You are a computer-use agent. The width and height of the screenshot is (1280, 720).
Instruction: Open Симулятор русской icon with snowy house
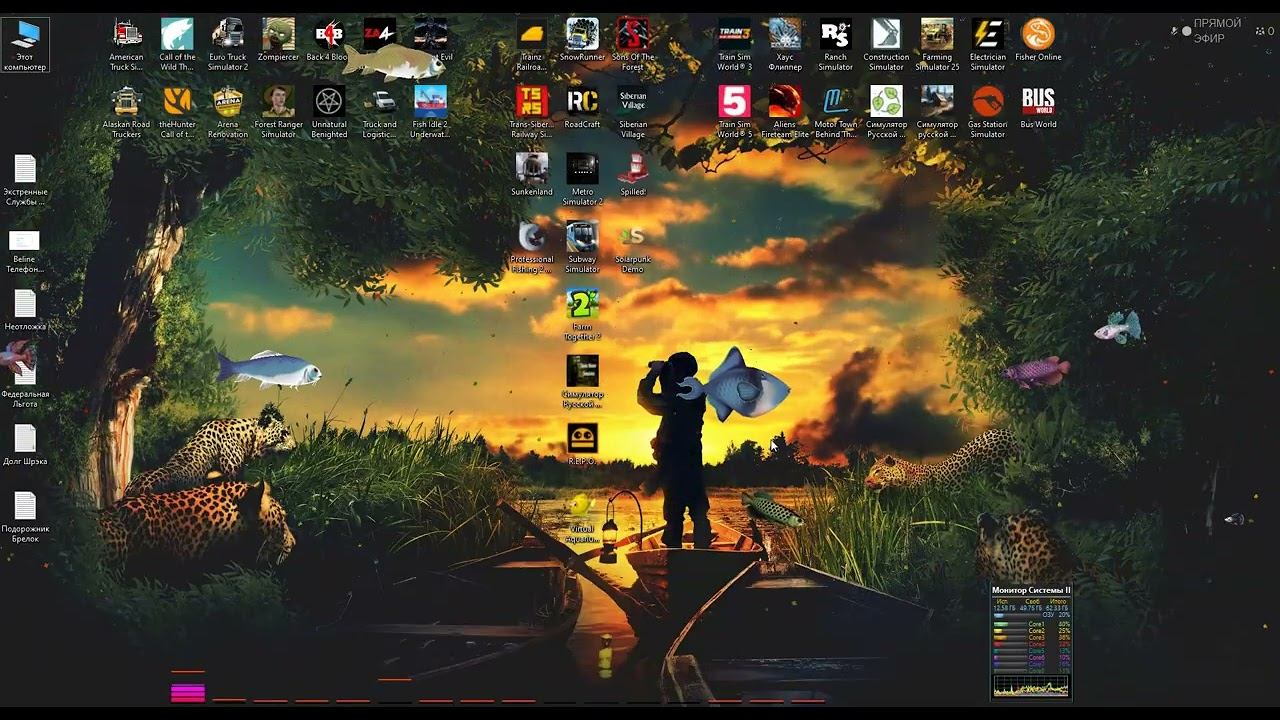(x=937, y=112)
